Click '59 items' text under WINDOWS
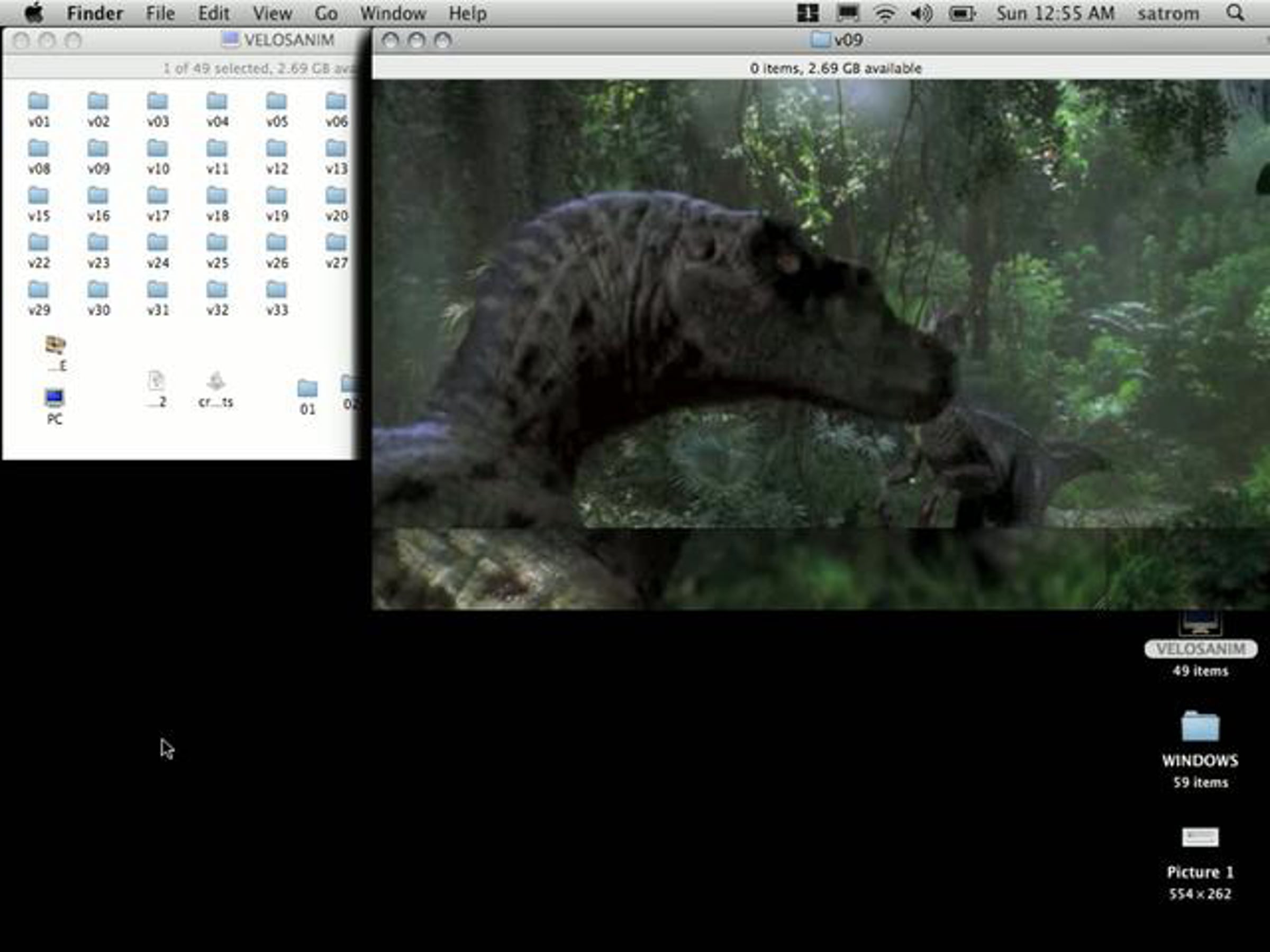This screenshot has width=1270, height=952. pos(1201,782)
